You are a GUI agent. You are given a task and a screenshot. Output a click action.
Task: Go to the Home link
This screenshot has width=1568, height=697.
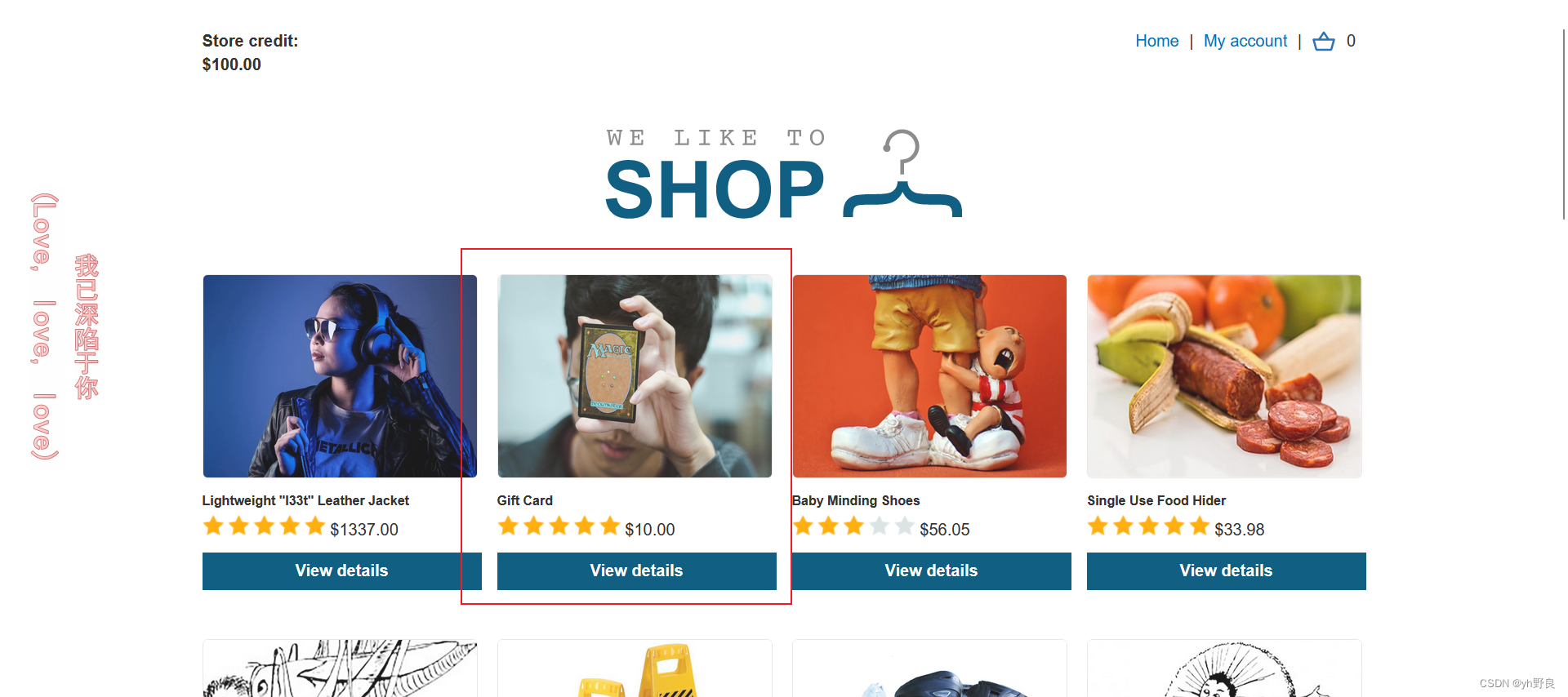click(x=1156, y=41)
